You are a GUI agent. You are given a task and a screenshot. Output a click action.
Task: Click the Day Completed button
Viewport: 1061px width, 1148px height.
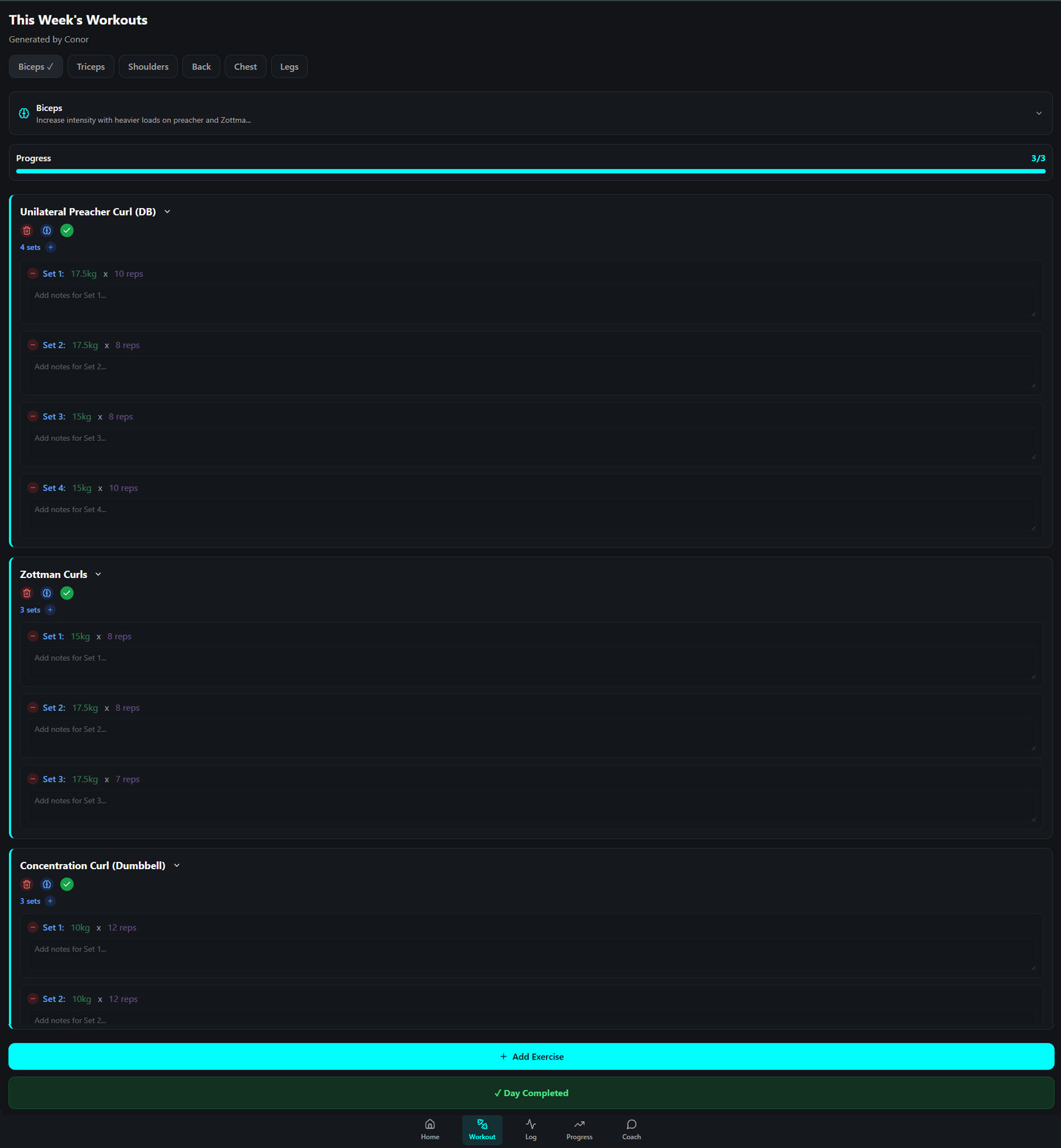(530, 1092)
